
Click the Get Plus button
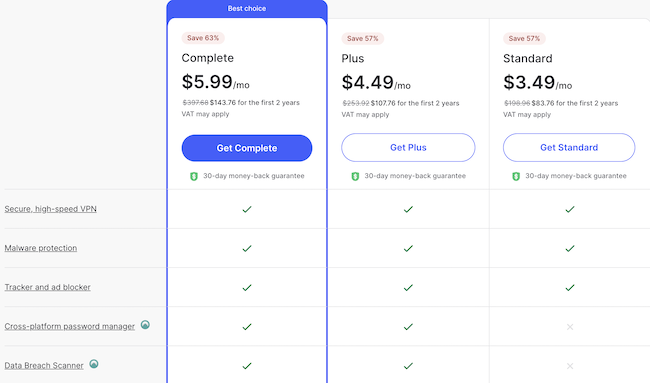(x=408, y=148)
